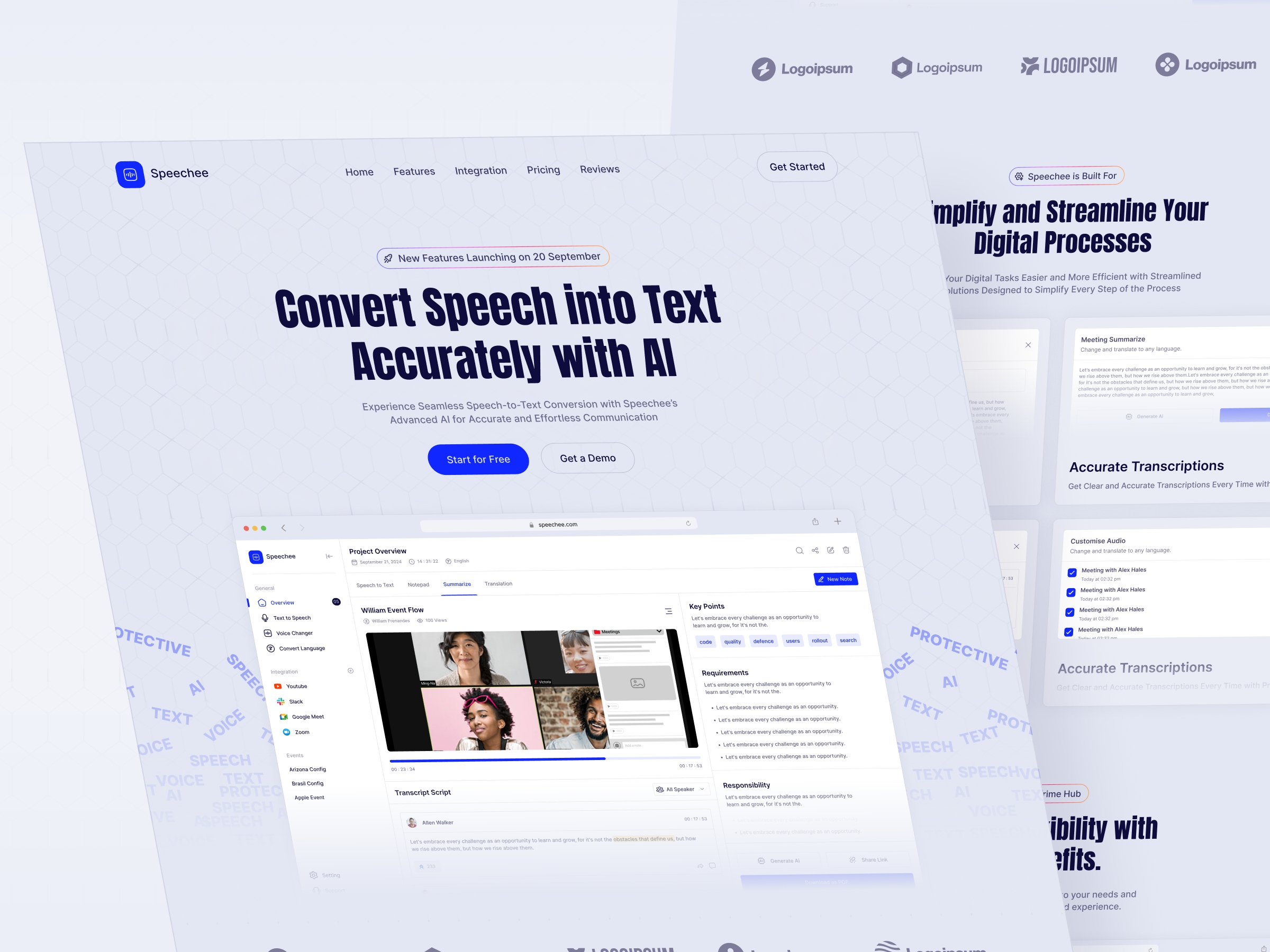Expand the Integration section in sidebar
Image resolution: width=1270 pixels, height=952 pixels.
(351, 670)
